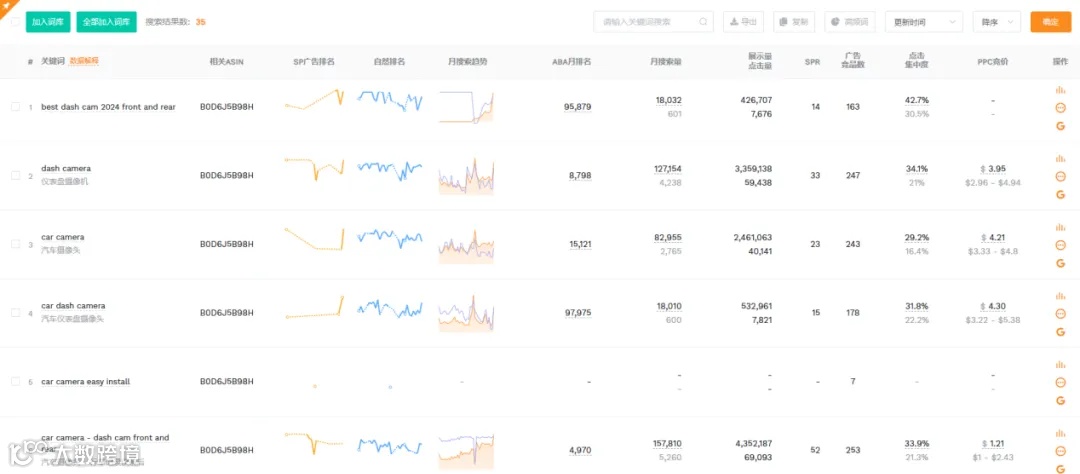
Task: Click more options circle in best dash cam 2024 row
Action: [x=1060, y=107]
